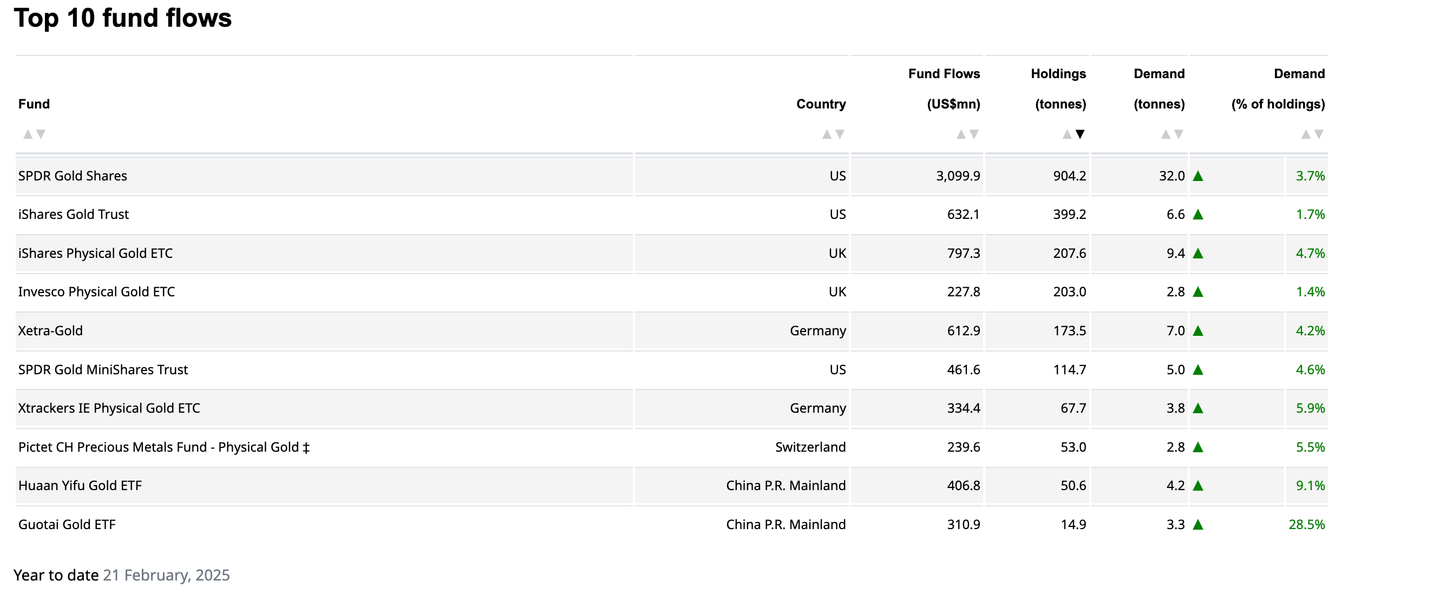Click the Fund column header

tap(34, 104)
